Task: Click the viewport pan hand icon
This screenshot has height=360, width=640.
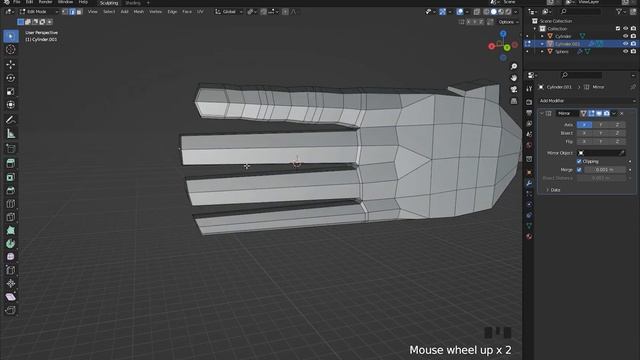Action: 514,78
